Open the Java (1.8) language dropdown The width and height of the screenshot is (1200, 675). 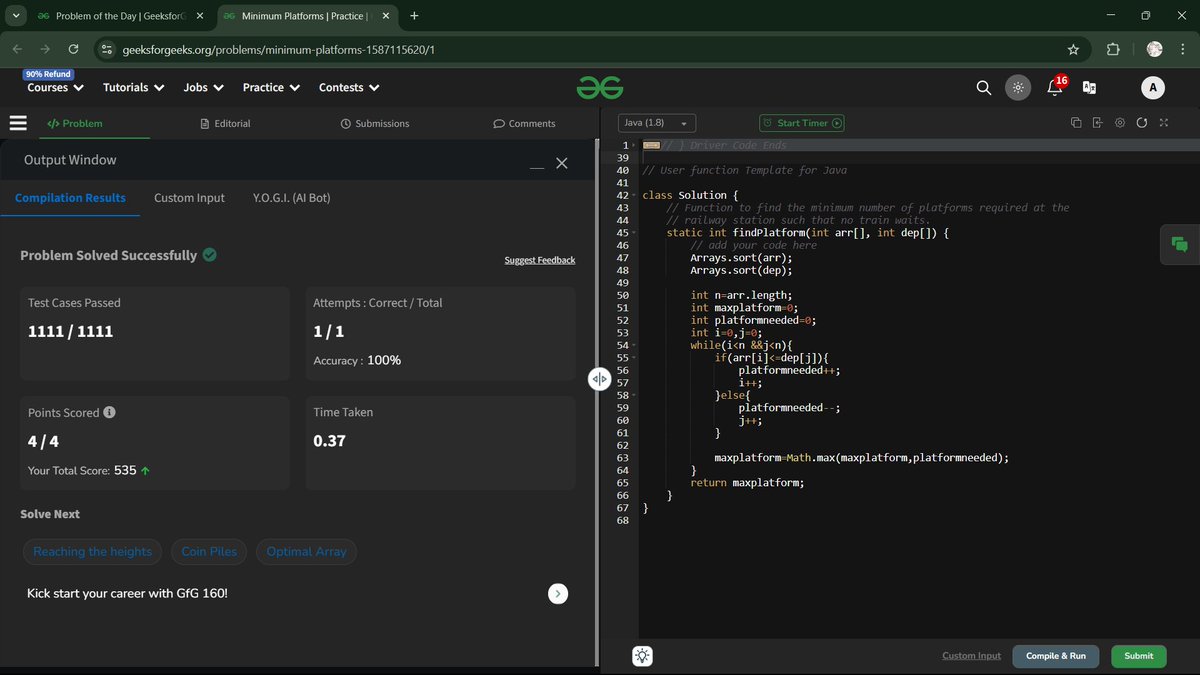pos(657,123)
